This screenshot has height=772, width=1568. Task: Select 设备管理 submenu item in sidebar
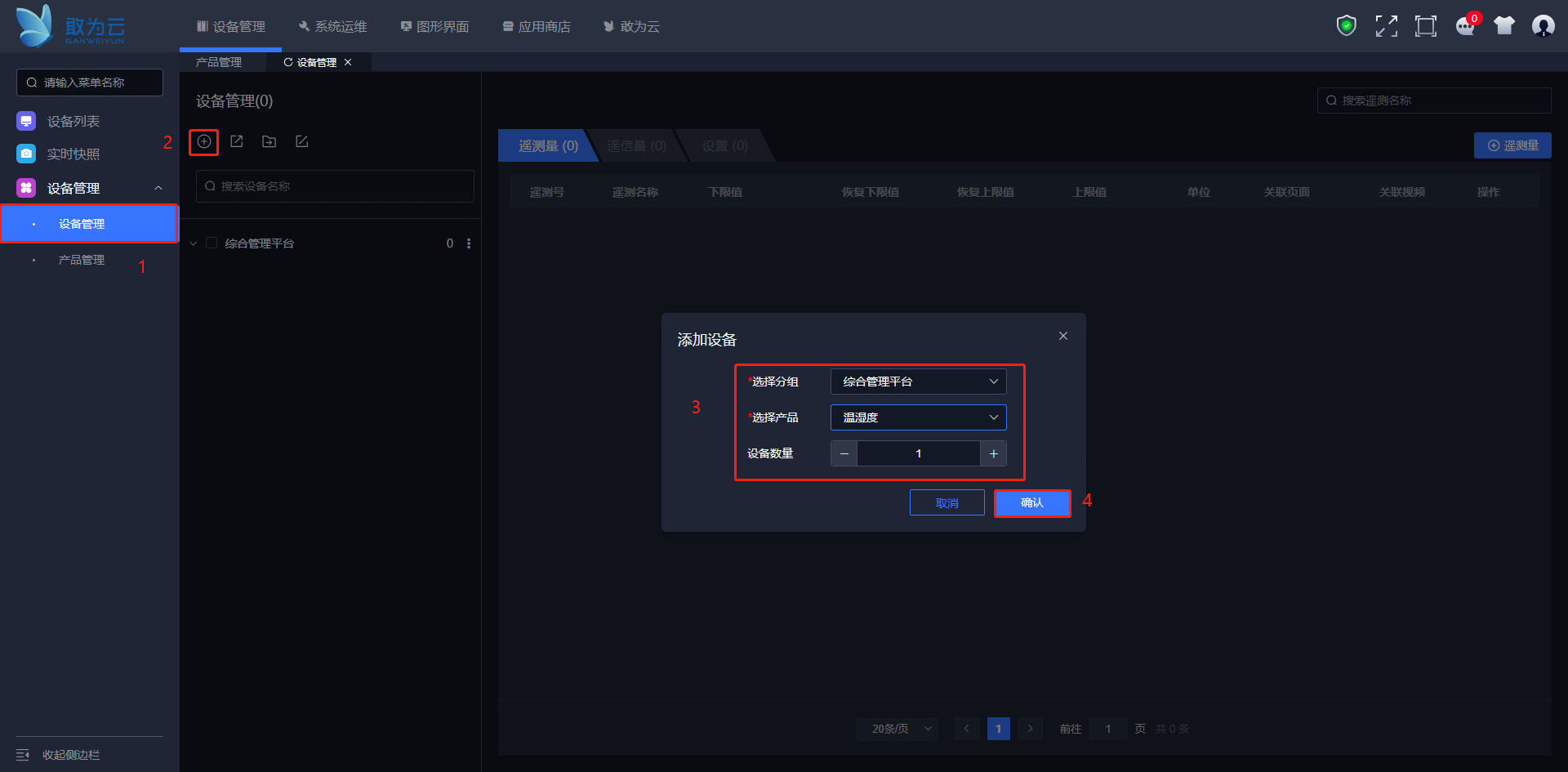90,224
